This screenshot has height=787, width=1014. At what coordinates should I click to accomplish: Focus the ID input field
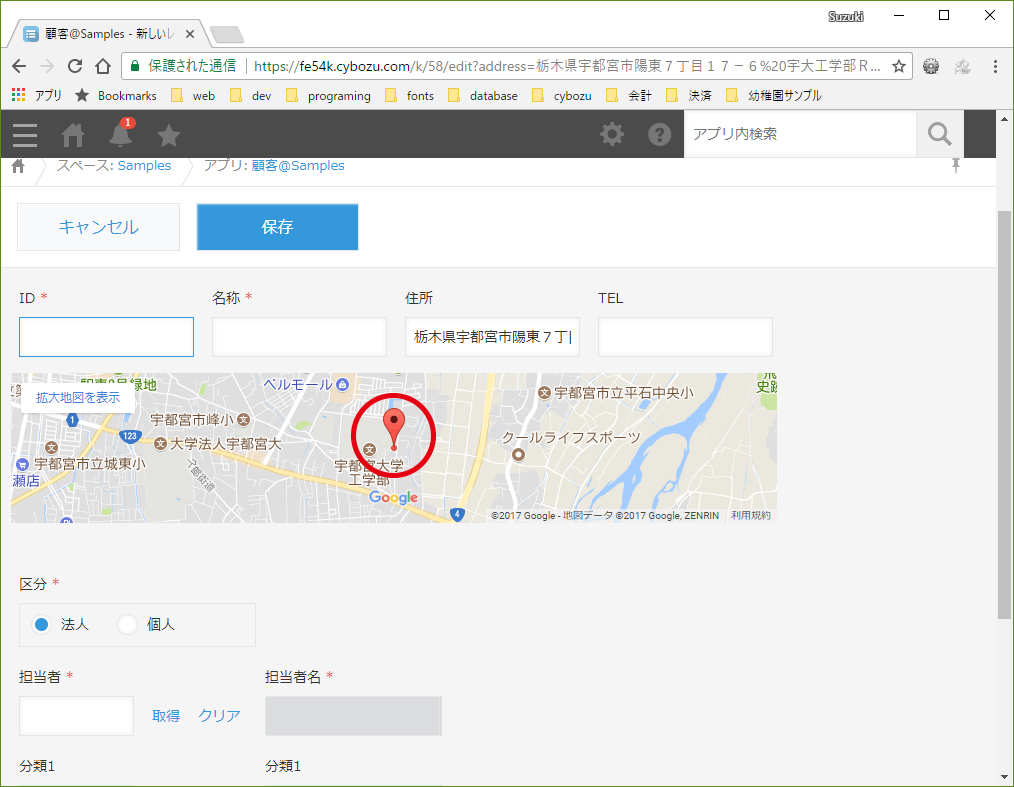tap(107, 337)
